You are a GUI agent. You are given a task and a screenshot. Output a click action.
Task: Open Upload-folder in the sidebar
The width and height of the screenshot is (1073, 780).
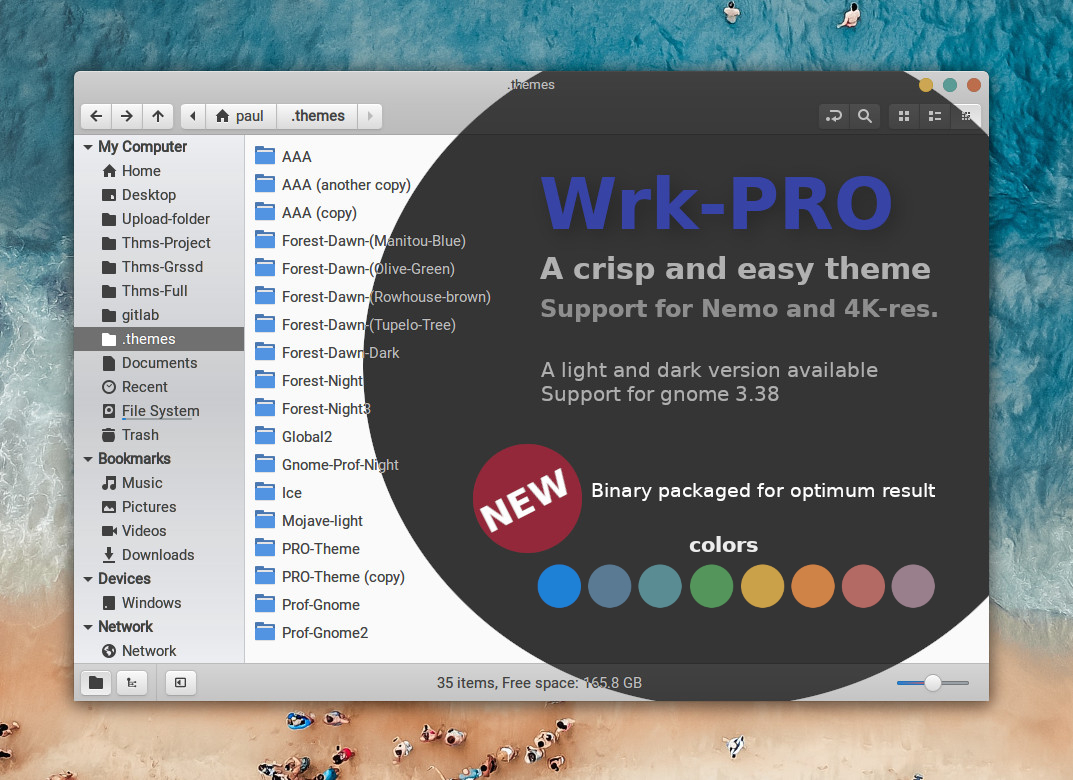(159, 219)
